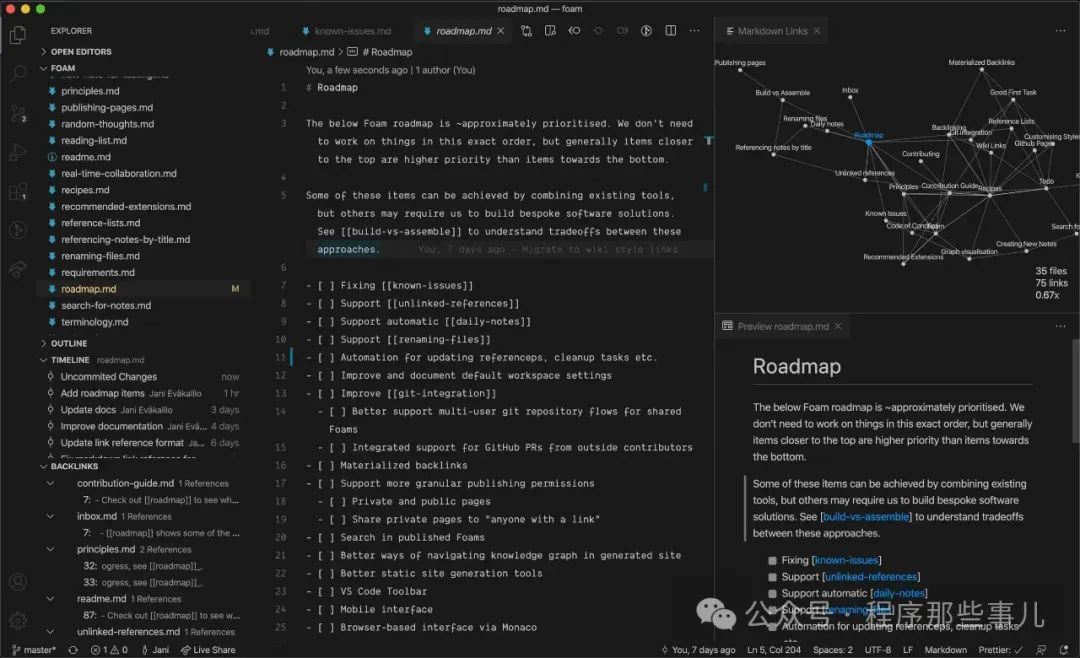1080x658 pixels.
Task: Select Add roadmap items timeline entry
Action: (x=143, y=393)
